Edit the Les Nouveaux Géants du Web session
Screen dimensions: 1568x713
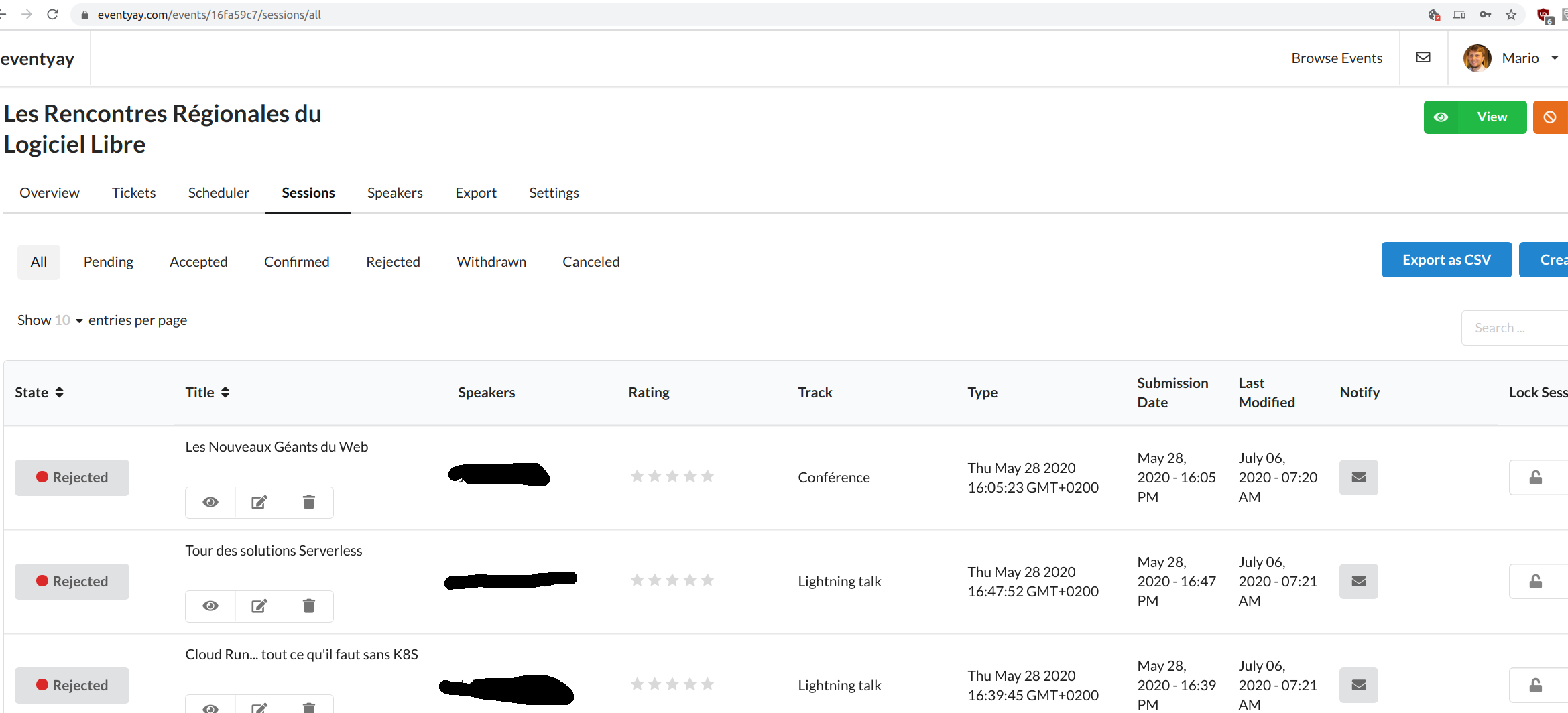click(259, 503)
